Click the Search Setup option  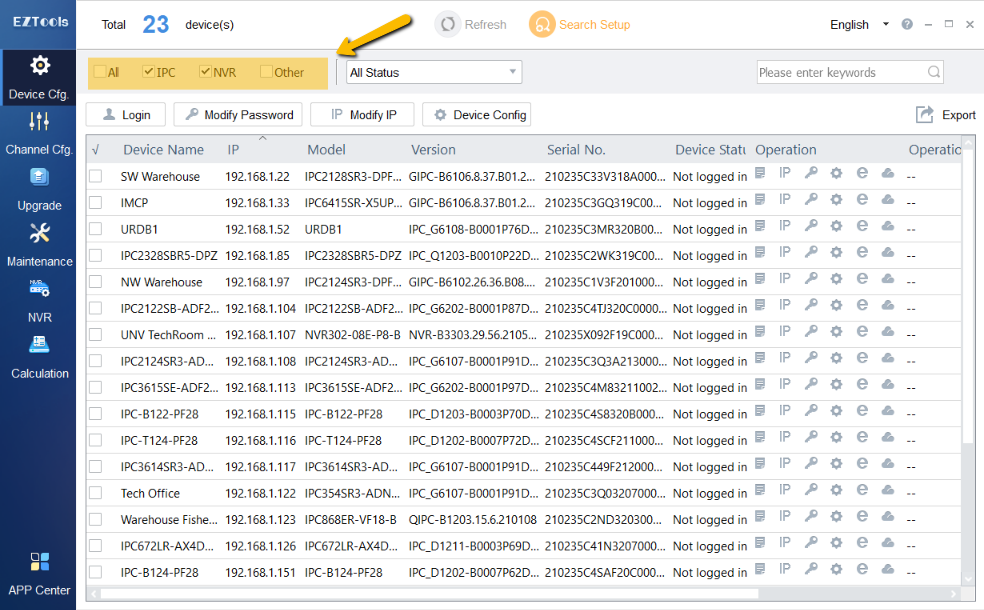581,25
